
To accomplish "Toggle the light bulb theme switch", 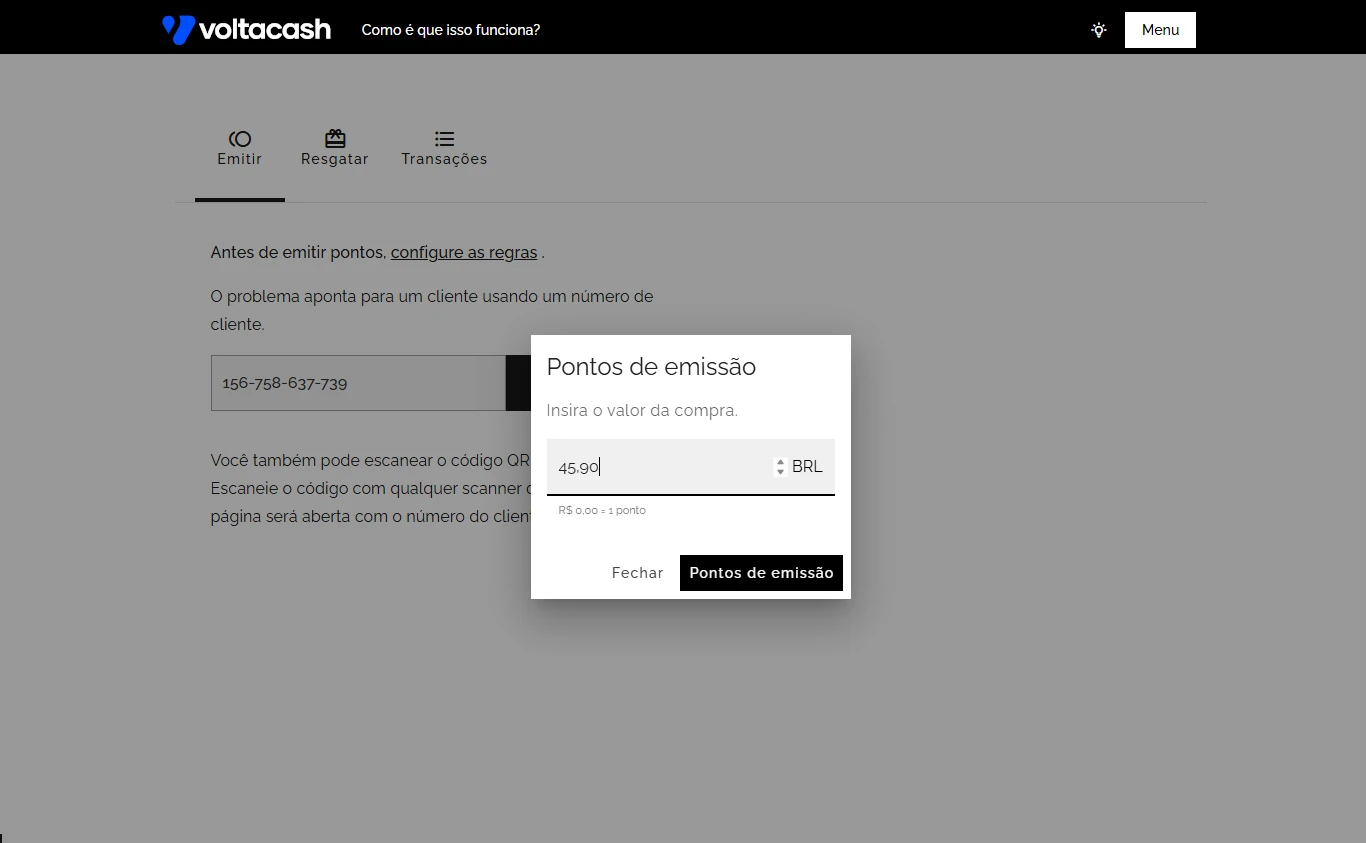I will 1099,30.
